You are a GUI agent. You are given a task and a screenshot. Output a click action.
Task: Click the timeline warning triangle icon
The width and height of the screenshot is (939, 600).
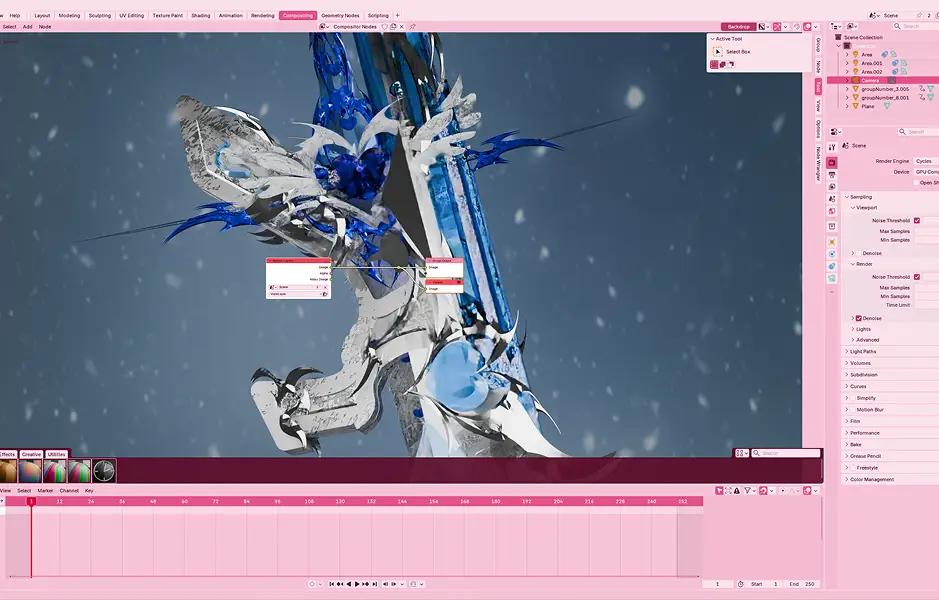coord(737,490)
